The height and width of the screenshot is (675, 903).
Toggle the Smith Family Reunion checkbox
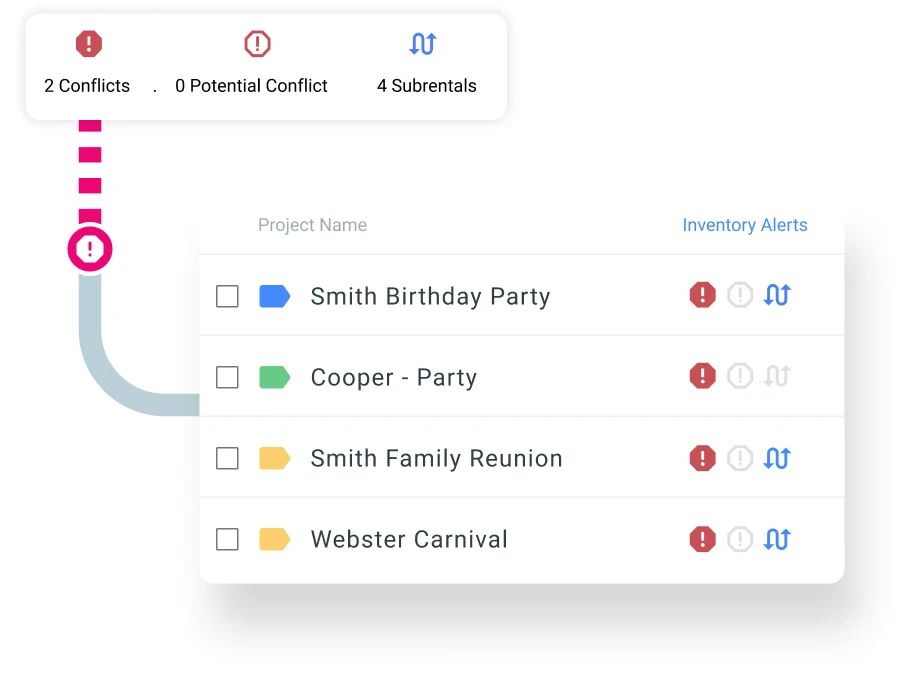tap(228, 458)
